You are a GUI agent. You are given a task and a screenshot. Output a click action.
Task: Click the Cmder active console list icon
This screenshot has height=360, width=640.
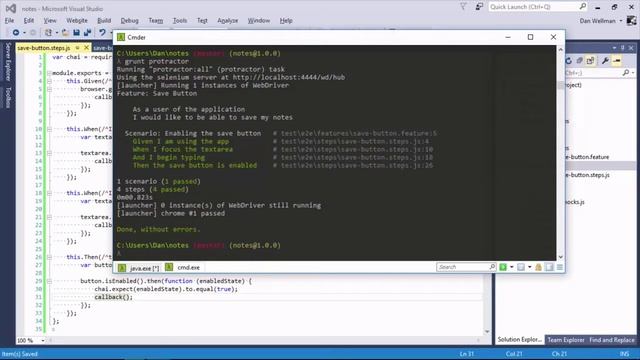pyautogui.click(x=521, y=267)
